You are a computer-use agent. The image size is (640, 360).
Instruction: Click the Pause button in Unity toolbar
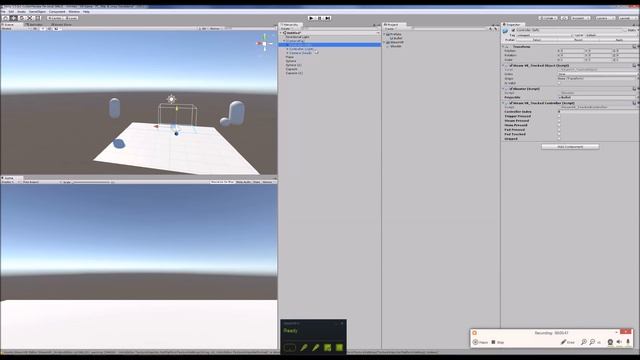pos(320,18)
